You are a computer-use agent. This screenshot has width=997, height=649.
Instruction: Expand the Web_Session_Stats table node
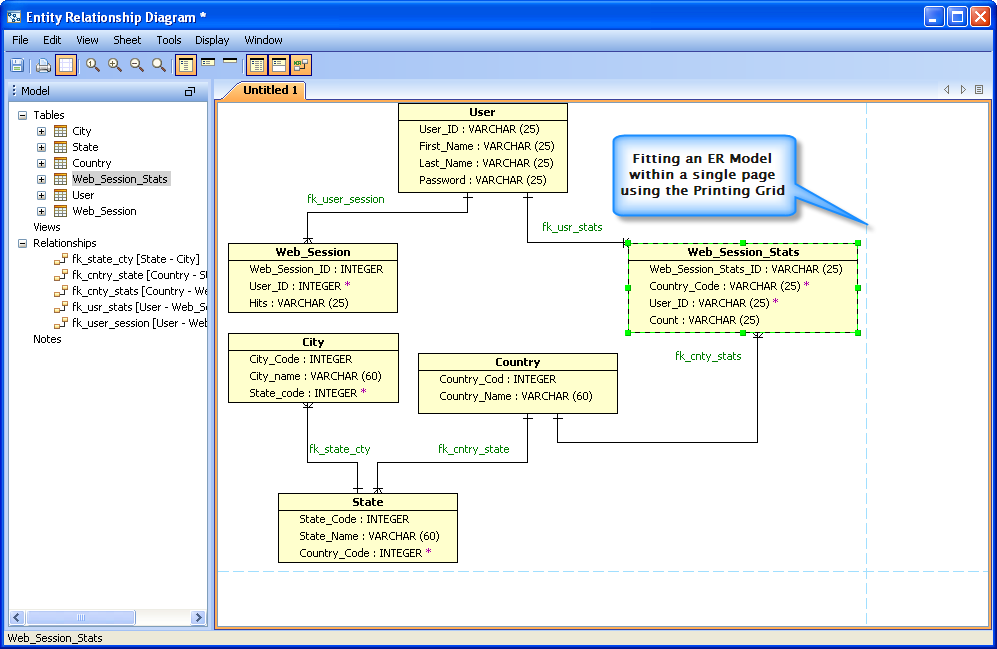41,179
